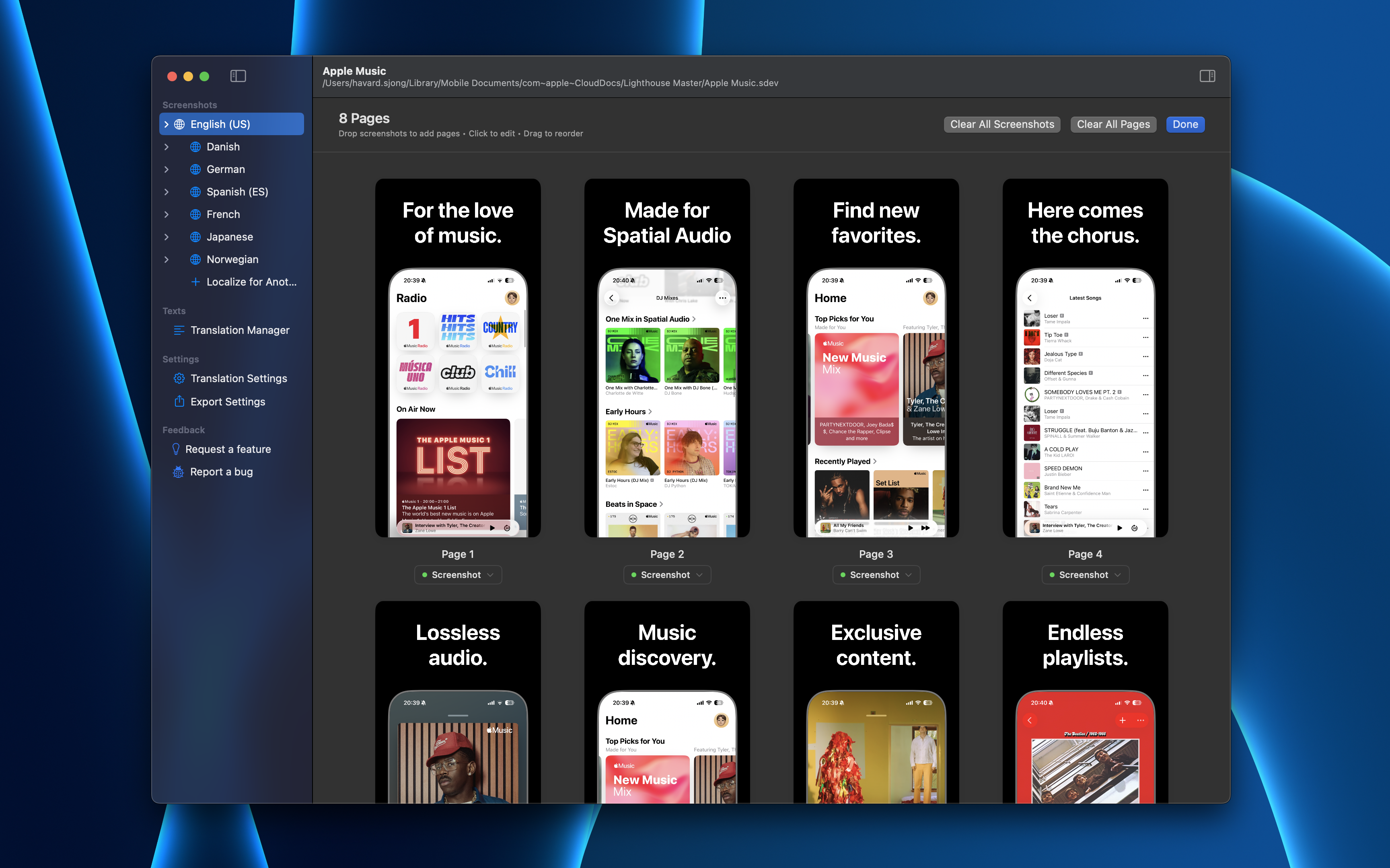Click the Done button
1390x868 pixels.
(x=1184, y=124)
